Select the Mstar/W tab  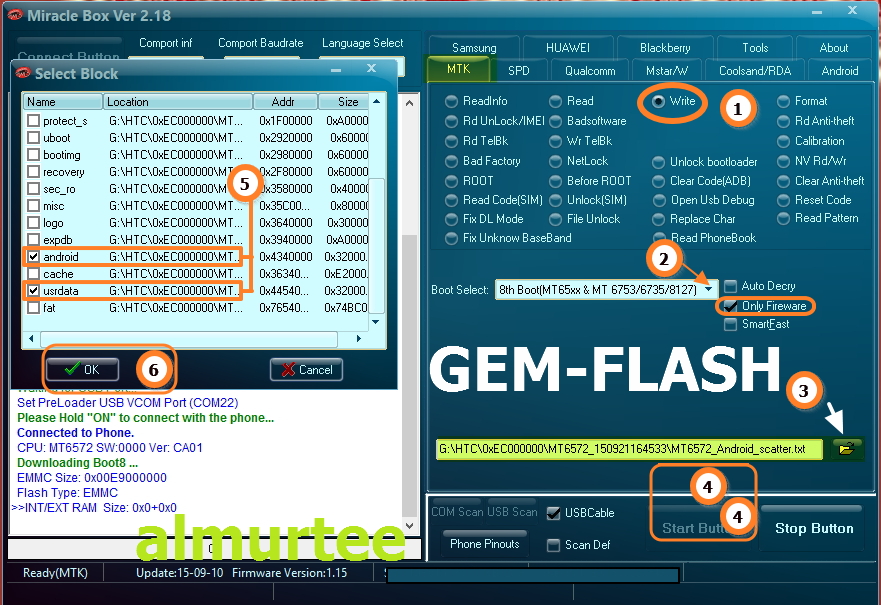667,71
